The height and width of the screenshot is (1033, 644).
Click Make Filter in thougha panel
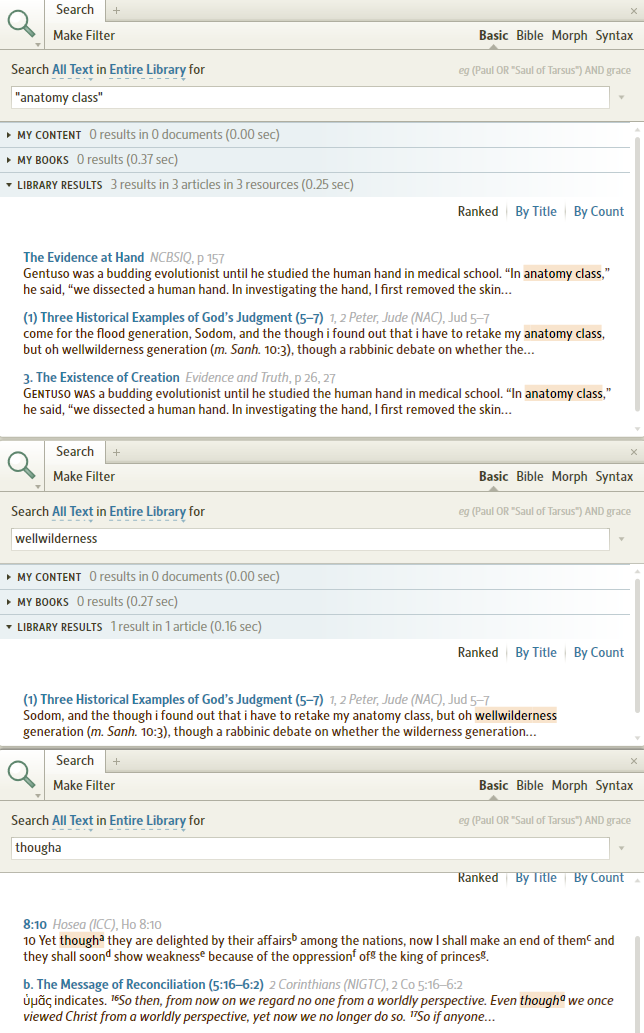tap(84, 785)
